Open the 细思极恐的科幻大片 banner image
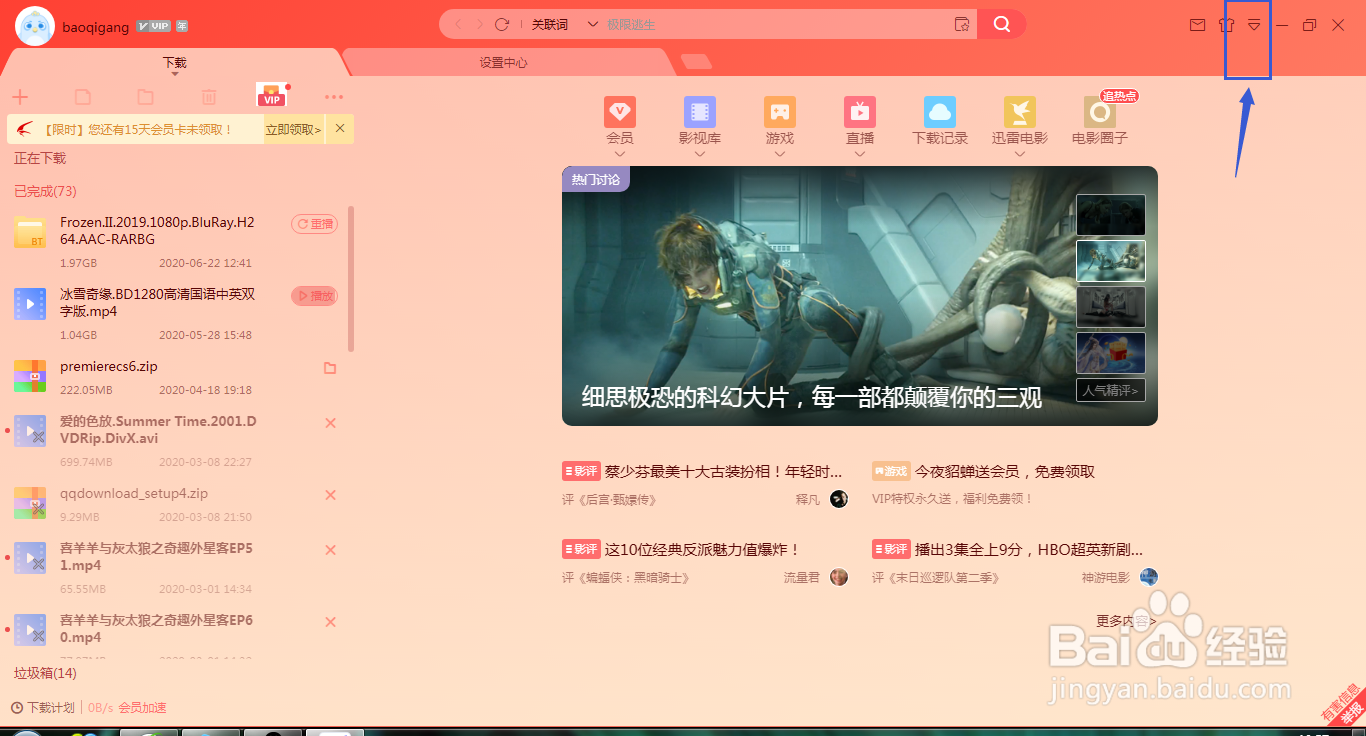Screen dimensions: 1366x736 (860, 296)
